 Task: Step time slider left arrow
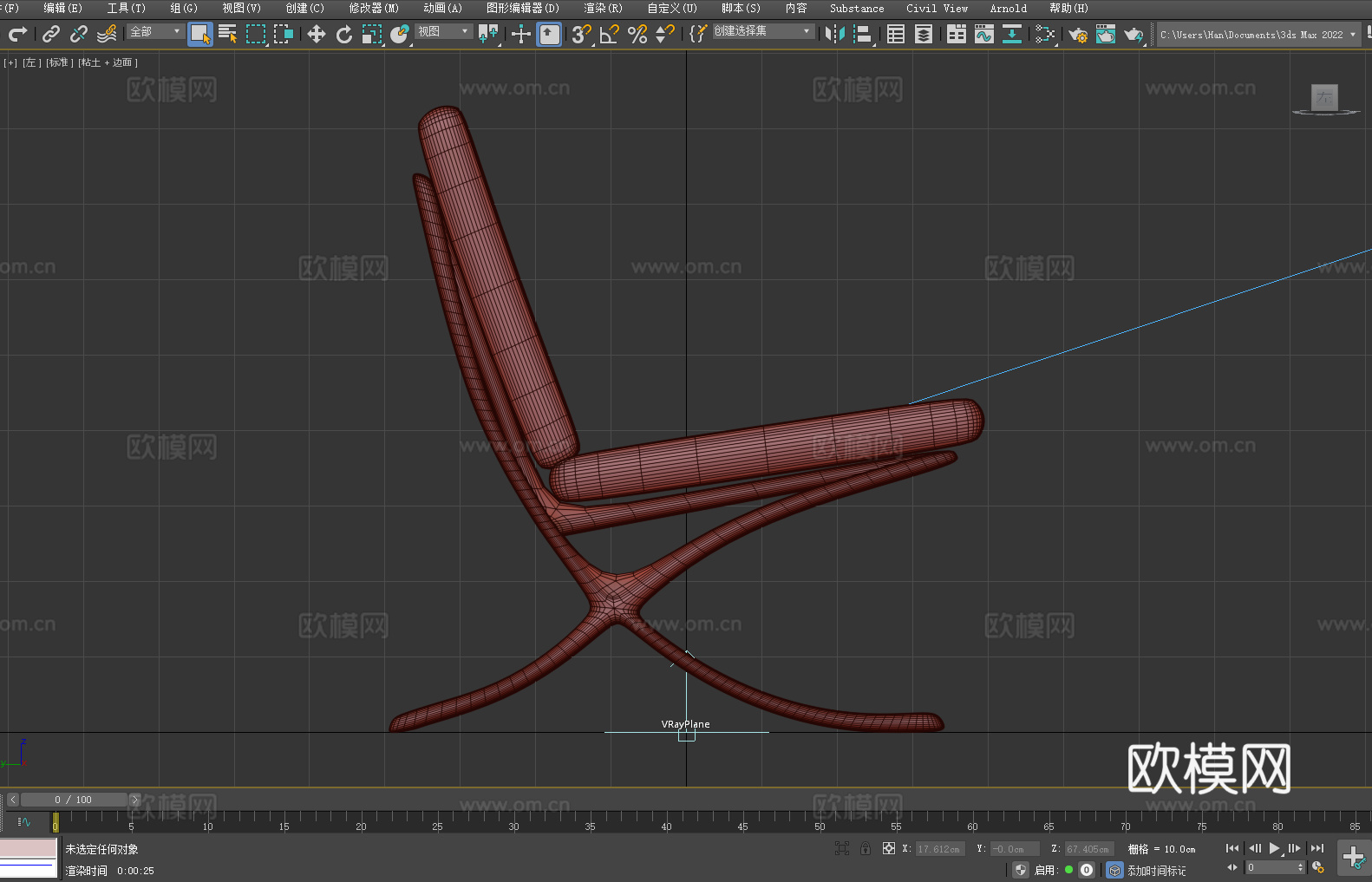[x=13, y=800]
